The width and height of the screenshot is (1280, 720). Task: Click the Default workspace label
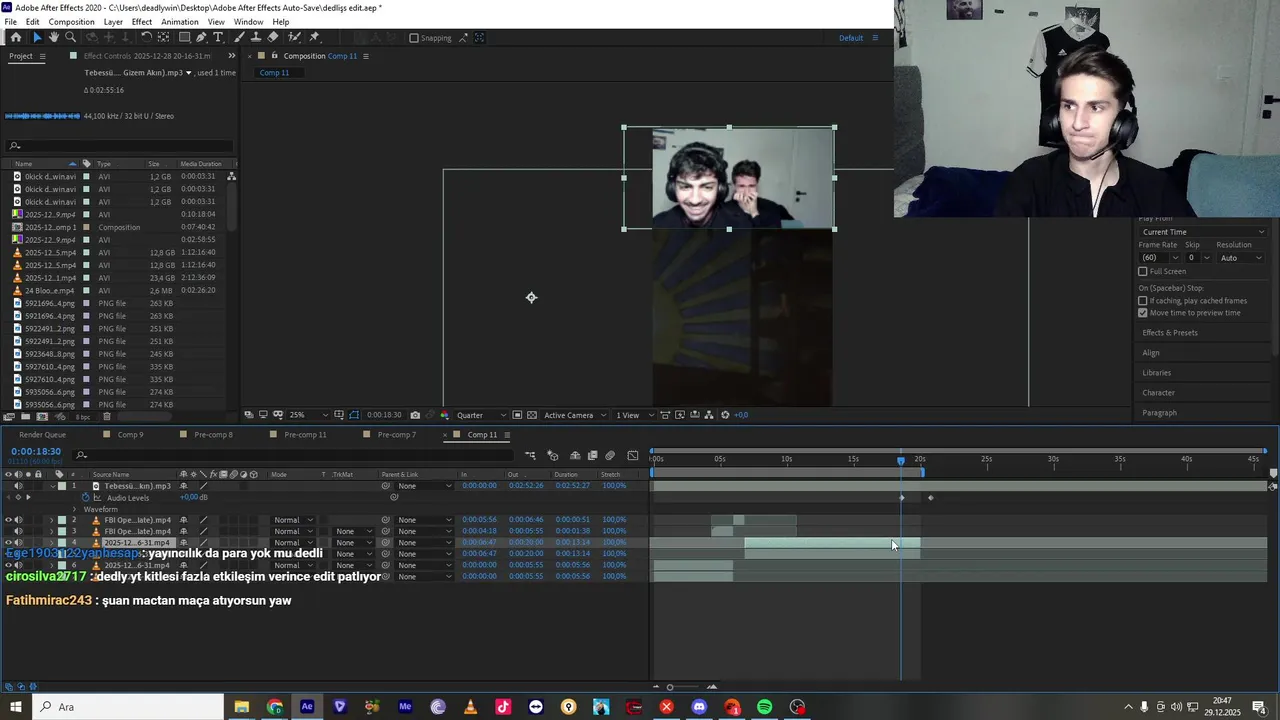coord(851,38)
